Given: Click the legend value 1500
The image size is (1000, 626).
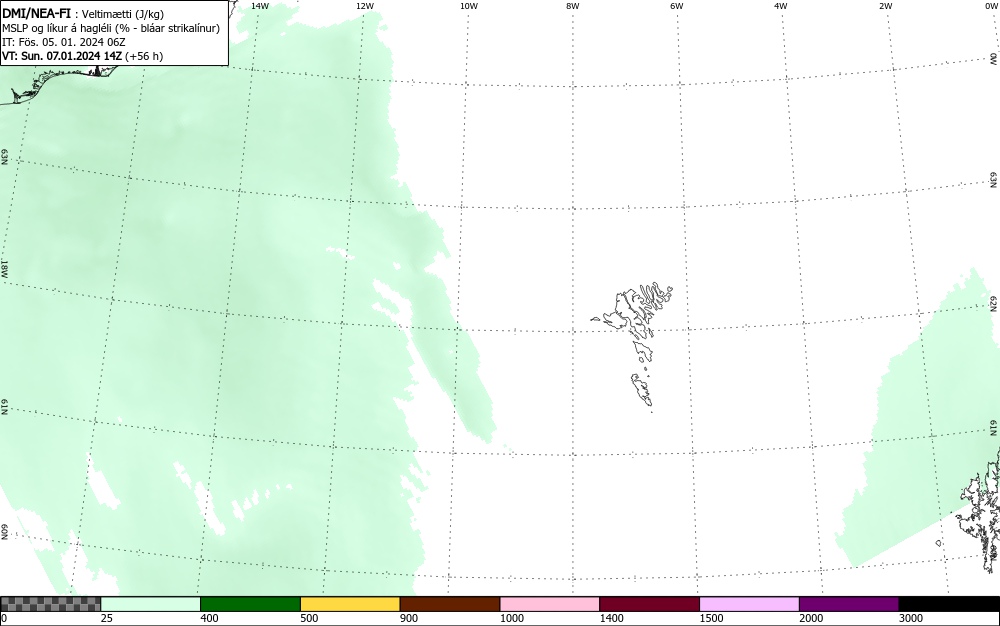Looking at the screenshot, I should pos(711,618).
